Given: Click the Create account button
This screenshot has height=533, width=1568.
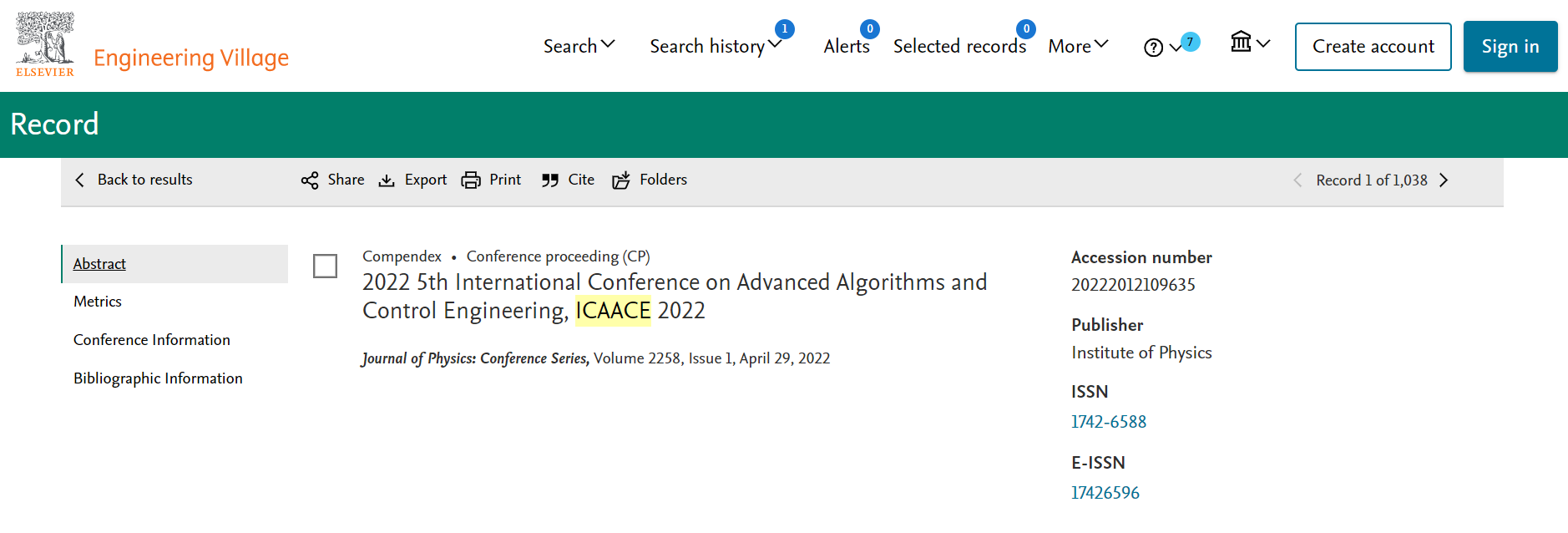Looking at the screenshot, I should pos(1373,47).
